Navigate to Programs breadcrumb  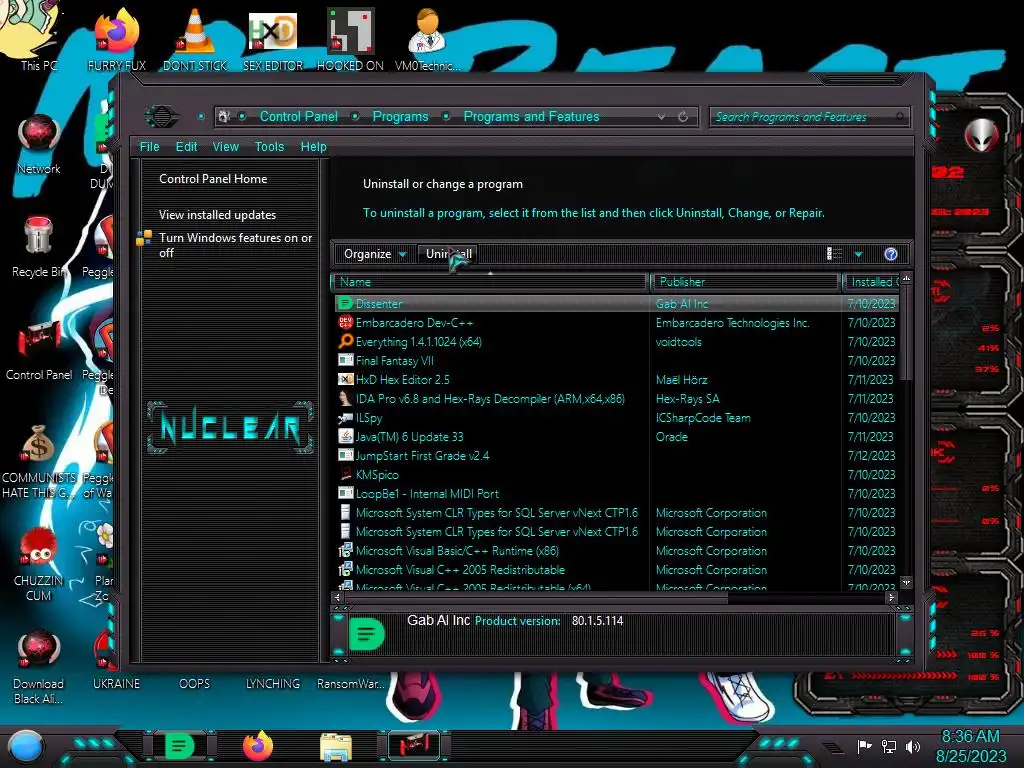(x=400, y=117)
